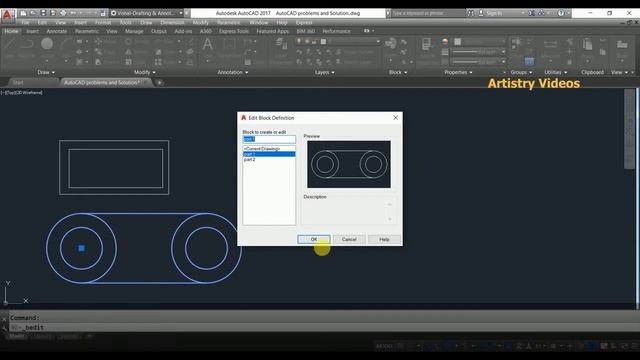The width and height of the screenshot is (640, 360).
Task: Click the viewport controls label at top-left
Action: 22,93
